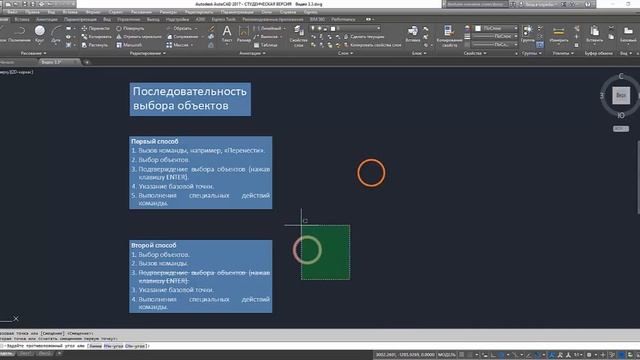Toggle ortho mode in status bar
The image size is (640, 360).
pos(493,355)
